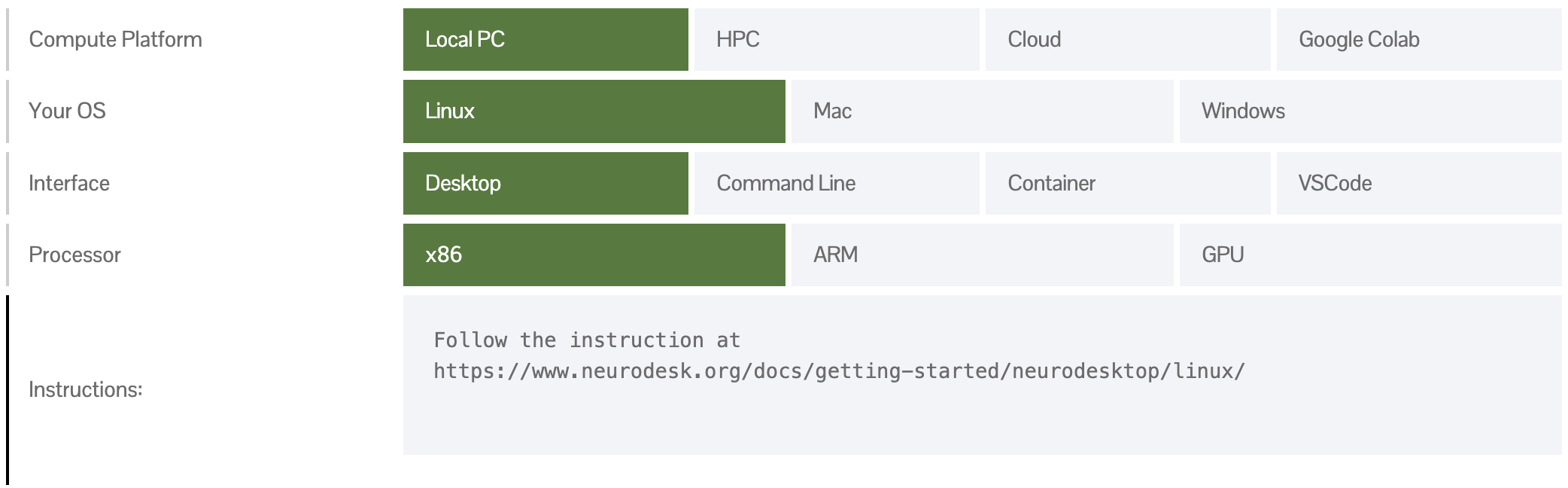The width and height of the screenshot is (1568, 488).
Task: Select Local PC compute platform
Action: pos(545,39)
